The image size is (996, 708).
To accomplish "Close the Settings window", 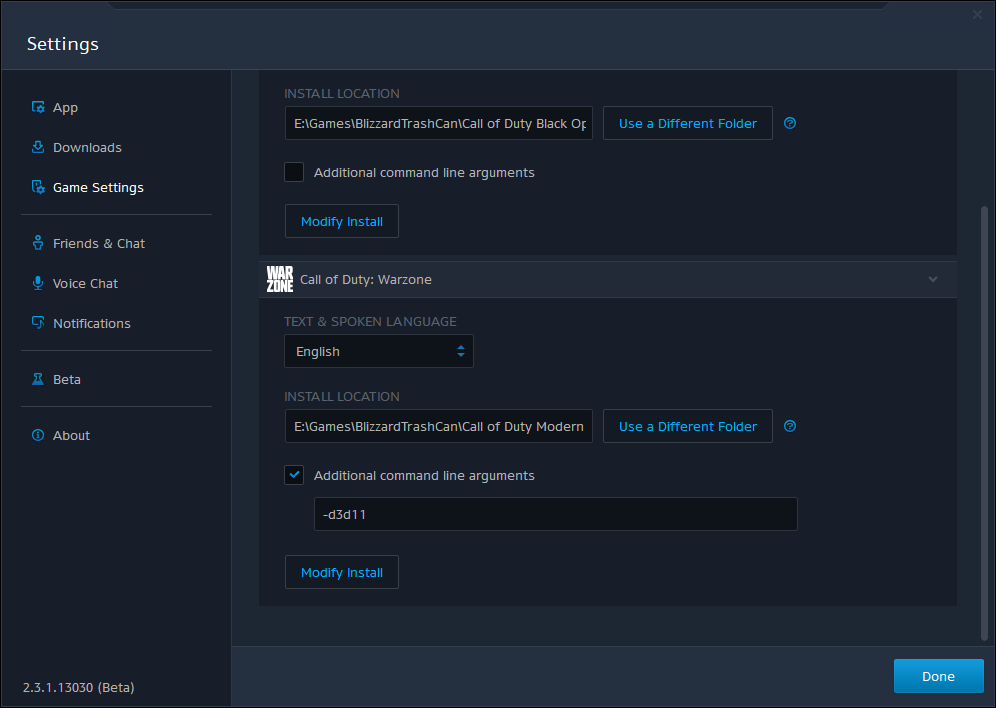I will pyautogui.click(x=977, y=15).
